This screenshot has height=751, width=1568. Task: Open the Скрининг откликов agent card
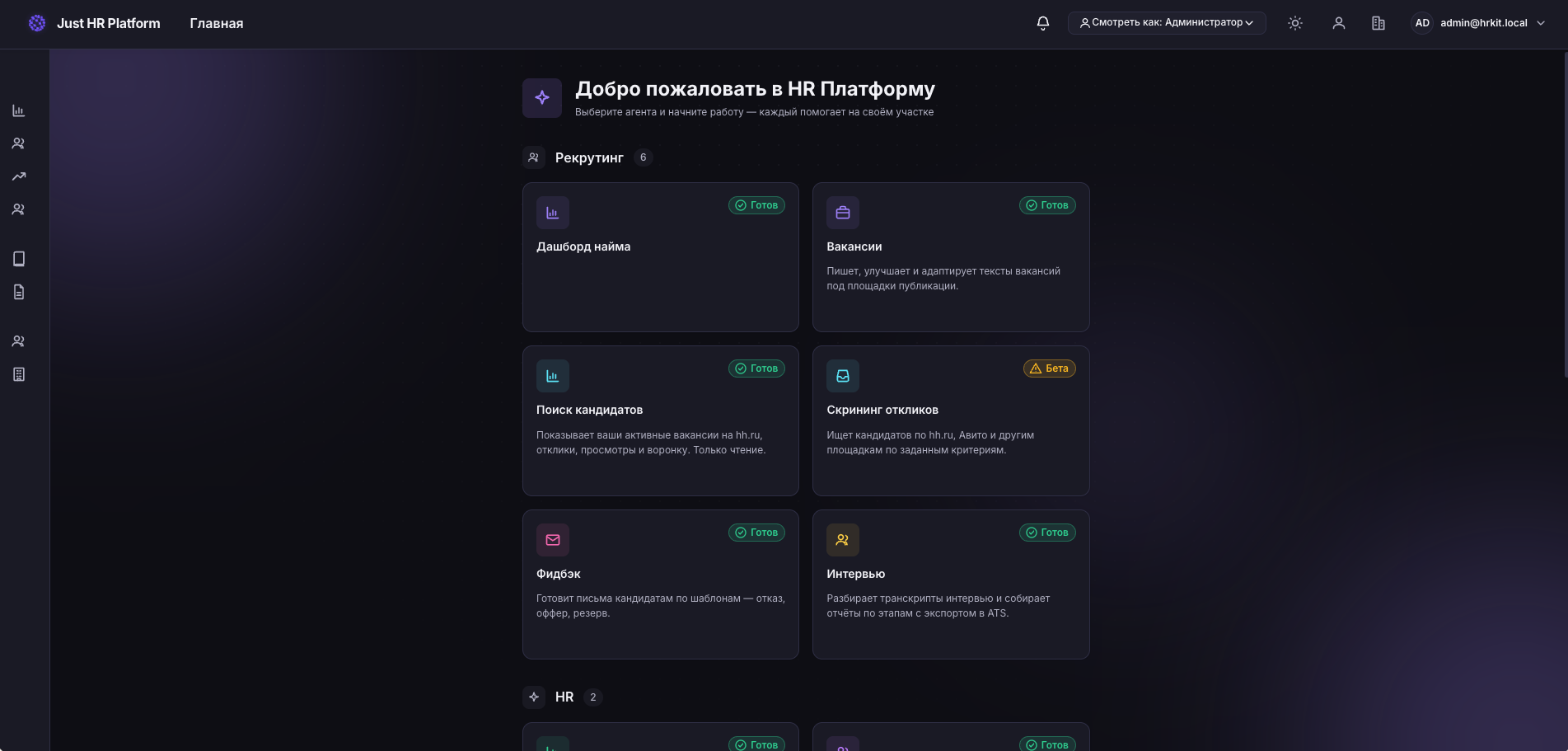pos(951,420)
